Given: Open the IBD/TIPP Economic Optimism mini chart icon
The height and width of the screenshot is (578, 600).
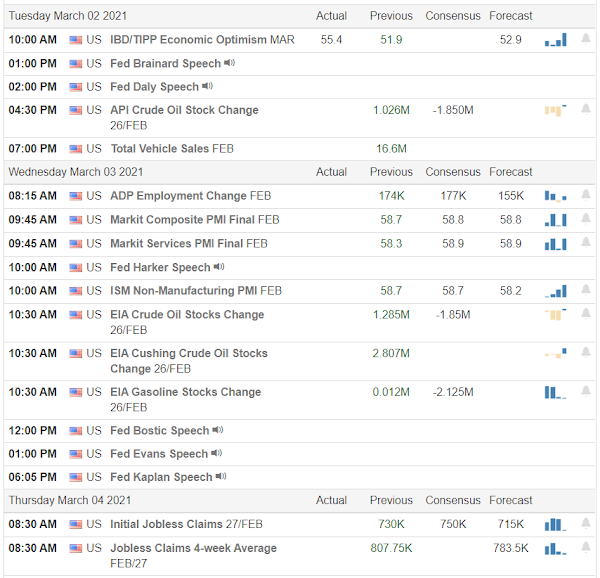Looking at the screenshot, I should point(555,40).
